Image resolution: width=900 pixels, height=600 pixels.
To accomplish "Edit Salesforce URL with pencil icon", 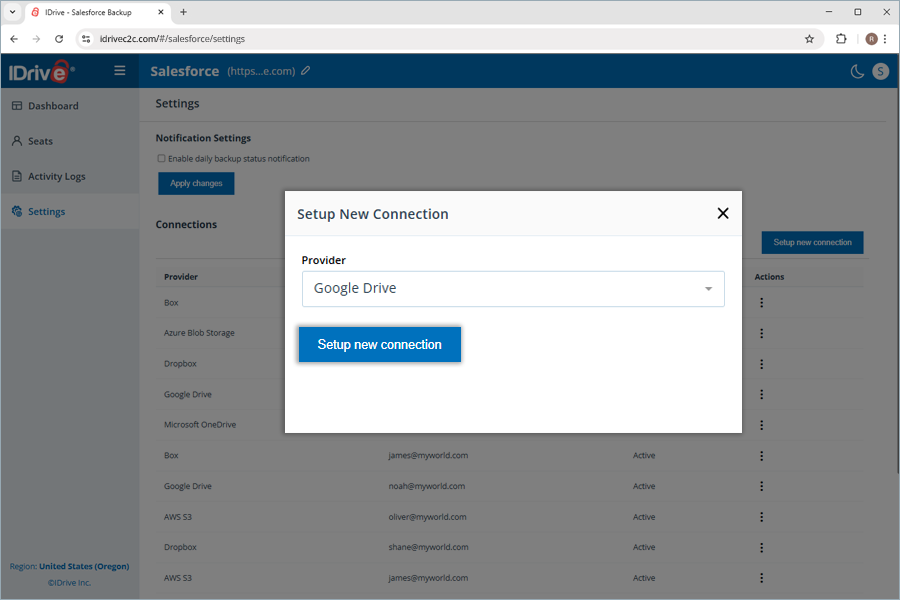I will [306, 71].
